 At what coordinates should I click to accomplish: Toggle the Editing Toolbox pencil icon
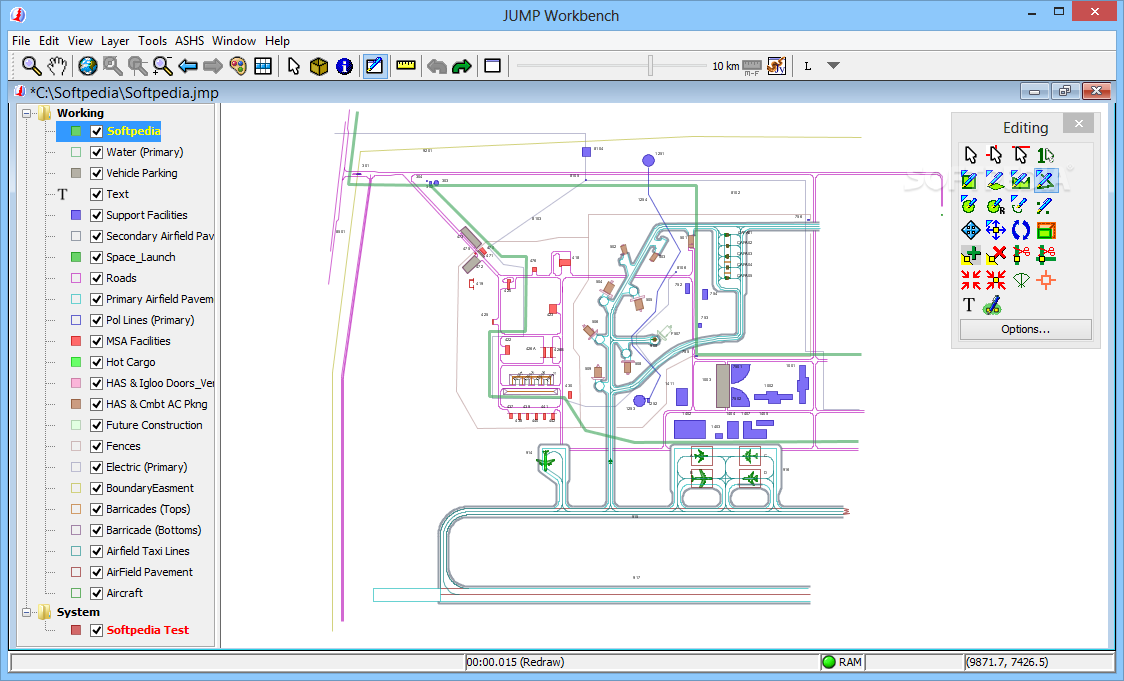click(x=375, y=66)
